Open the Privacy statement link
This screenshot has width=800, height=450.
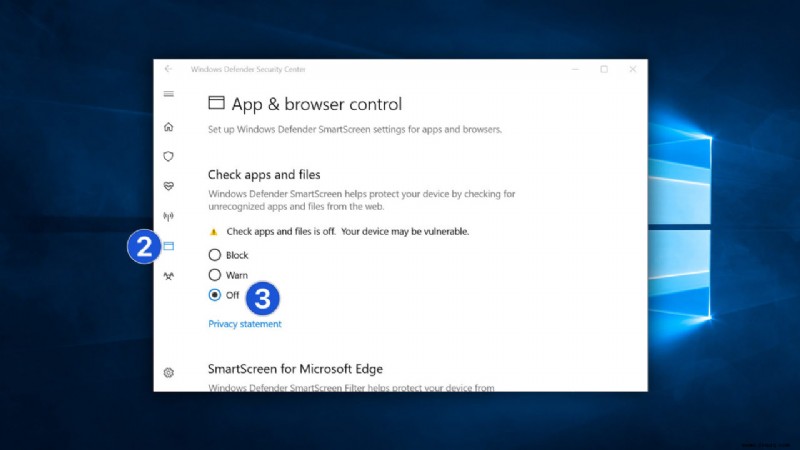click(x=244, y=324)
